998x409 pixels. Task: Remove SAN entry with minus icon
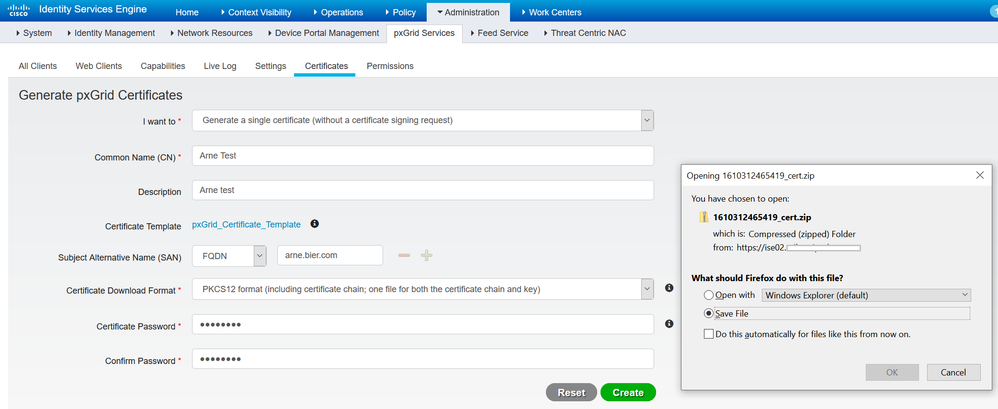[x=404, y=255]
